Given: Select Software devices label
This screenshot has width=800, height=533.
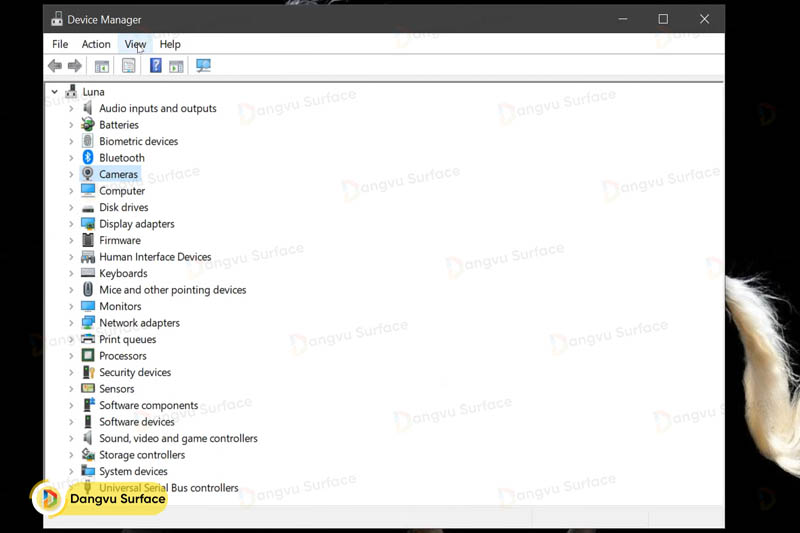Looking at the screenshot, I should 137,422.
